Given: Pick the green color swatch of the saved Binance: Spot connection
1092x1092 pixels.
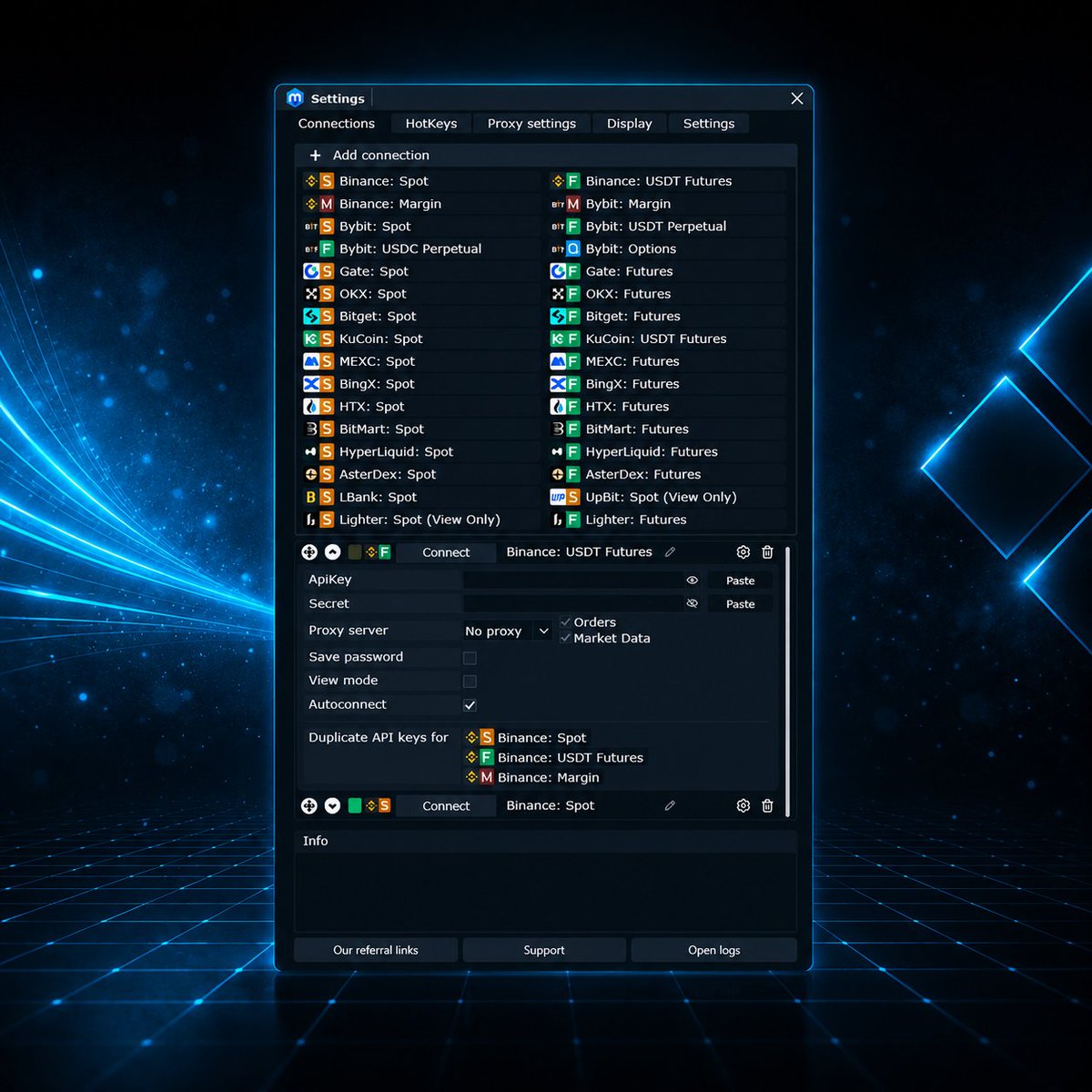Looking at the screenshot, I should click(355, 805).
